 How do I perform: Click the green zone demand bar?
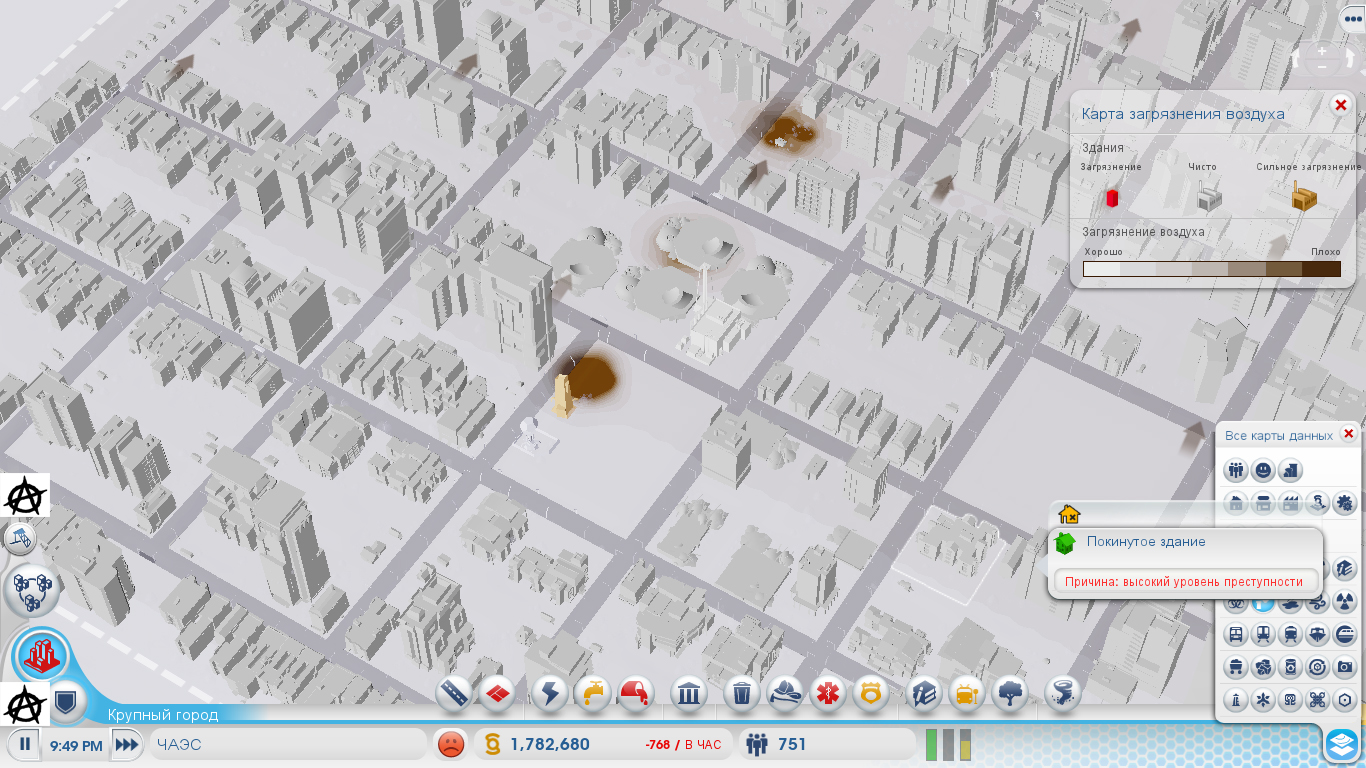click(933, 745)
